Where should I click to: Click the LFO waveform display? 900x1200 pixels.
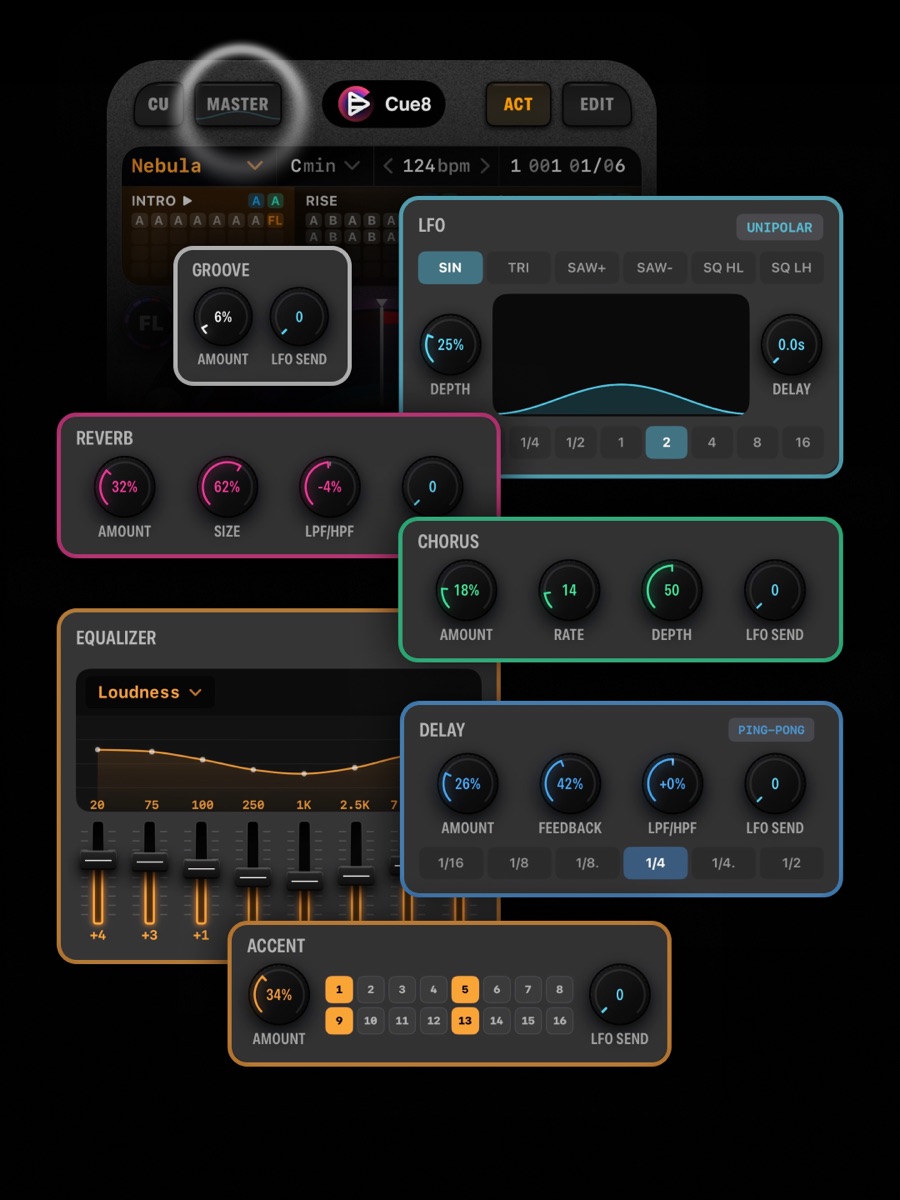[x=621, y=354]
